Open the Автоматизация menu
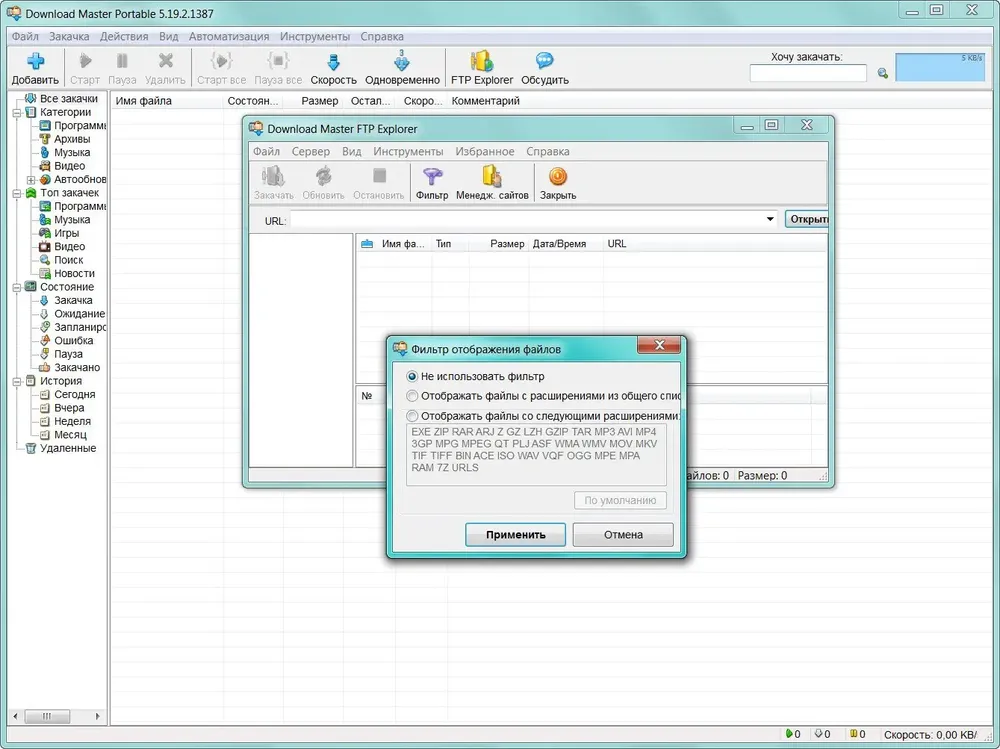The image size is (1000, 749). pyautogui.click(x=228, y=36)
